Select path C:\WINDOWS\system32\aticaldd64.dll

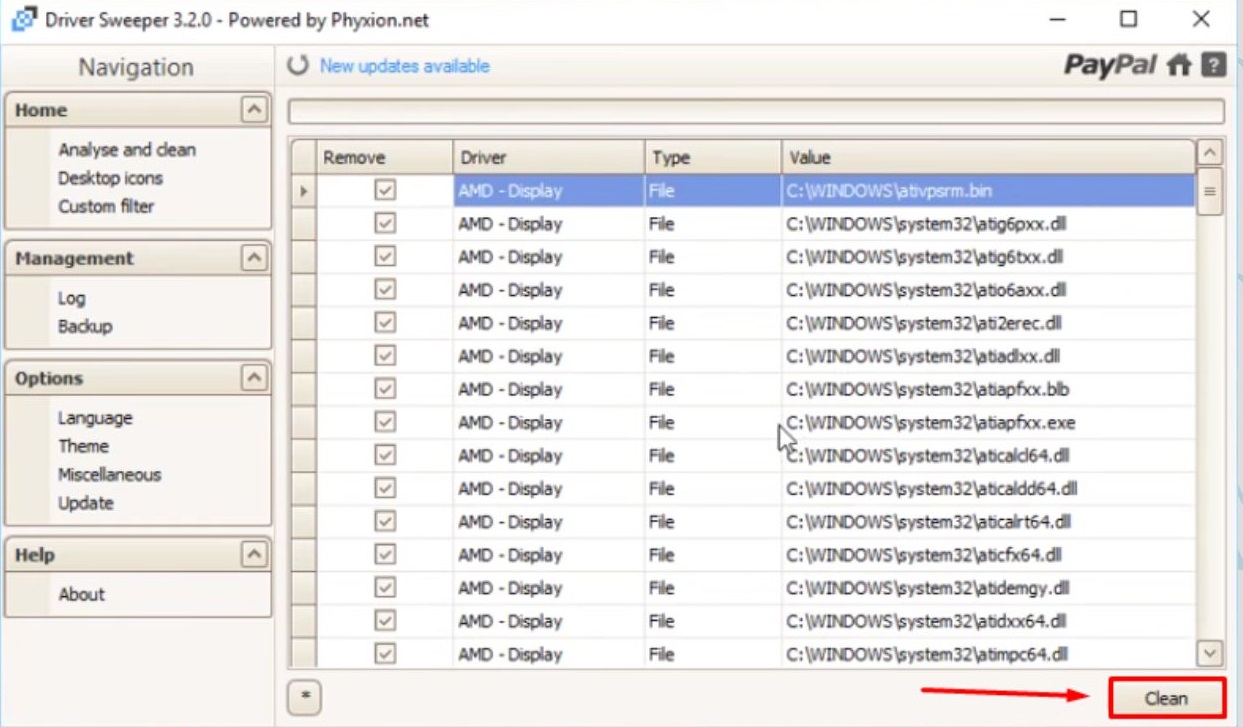932,489
